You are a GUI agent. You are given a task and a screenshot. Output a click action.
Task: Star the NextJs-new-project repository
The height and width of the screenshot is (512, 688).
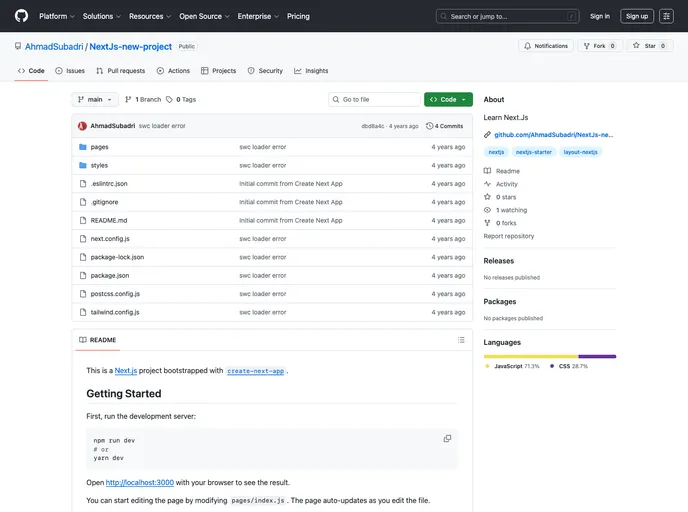coord(644,46)
